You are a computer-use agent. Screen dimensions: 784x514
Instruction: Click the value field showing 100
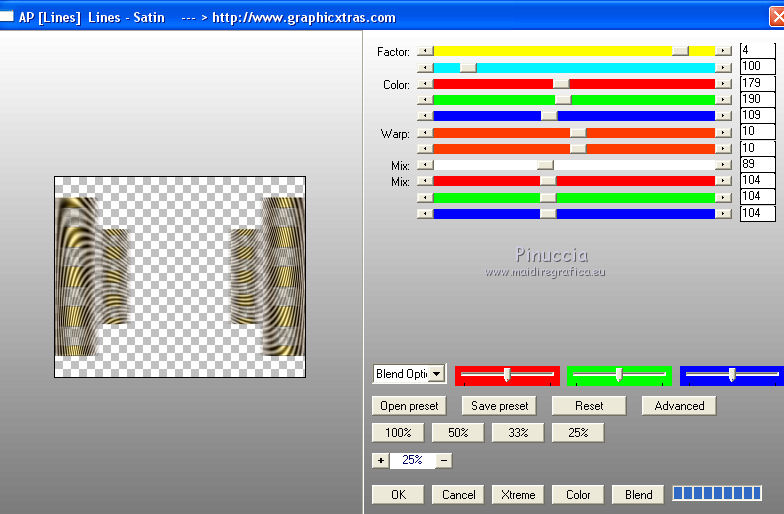tap(758, 66)
